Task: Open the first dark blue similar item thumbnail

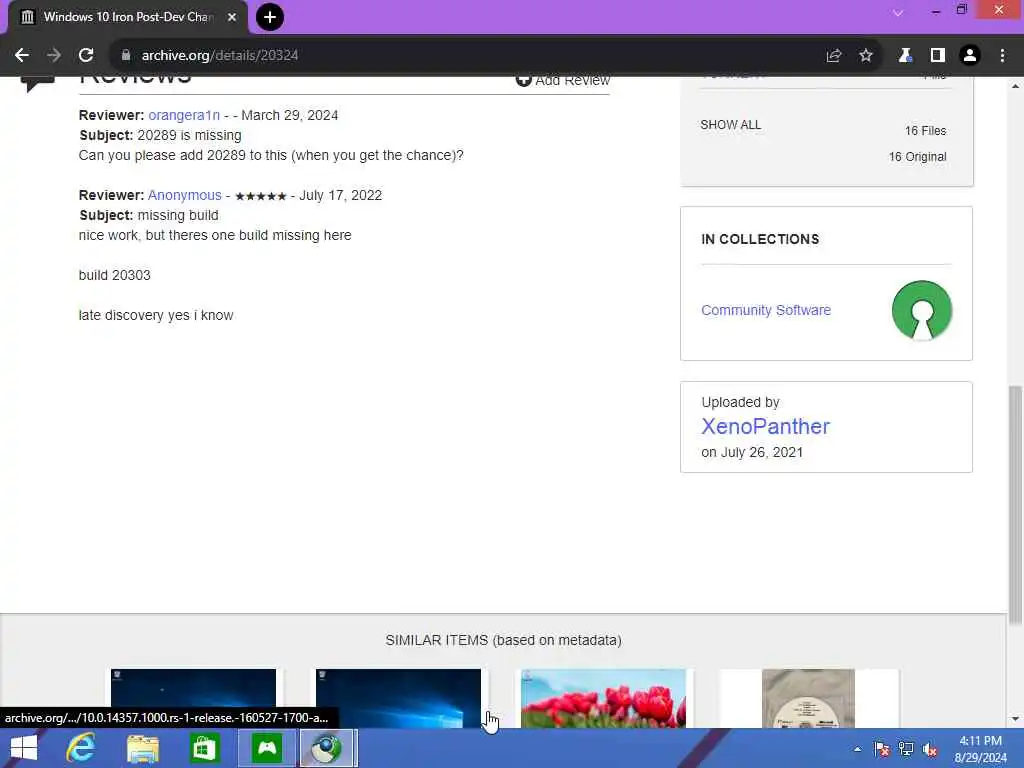Action: (x=193, y=697)
